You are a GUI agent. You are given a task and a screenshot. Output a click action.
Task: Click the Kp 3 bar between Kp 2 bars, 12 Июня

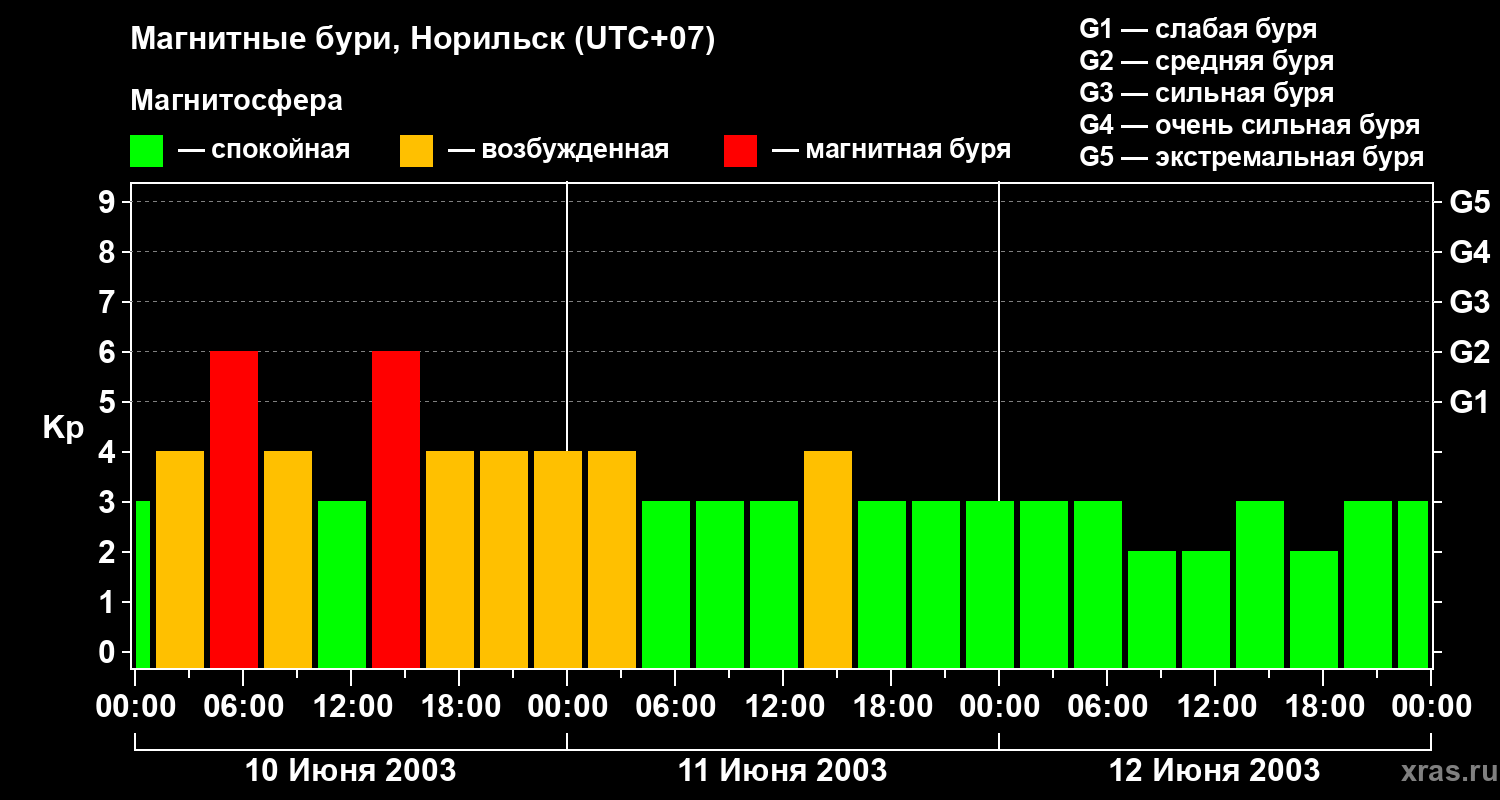click(1260, 585)
